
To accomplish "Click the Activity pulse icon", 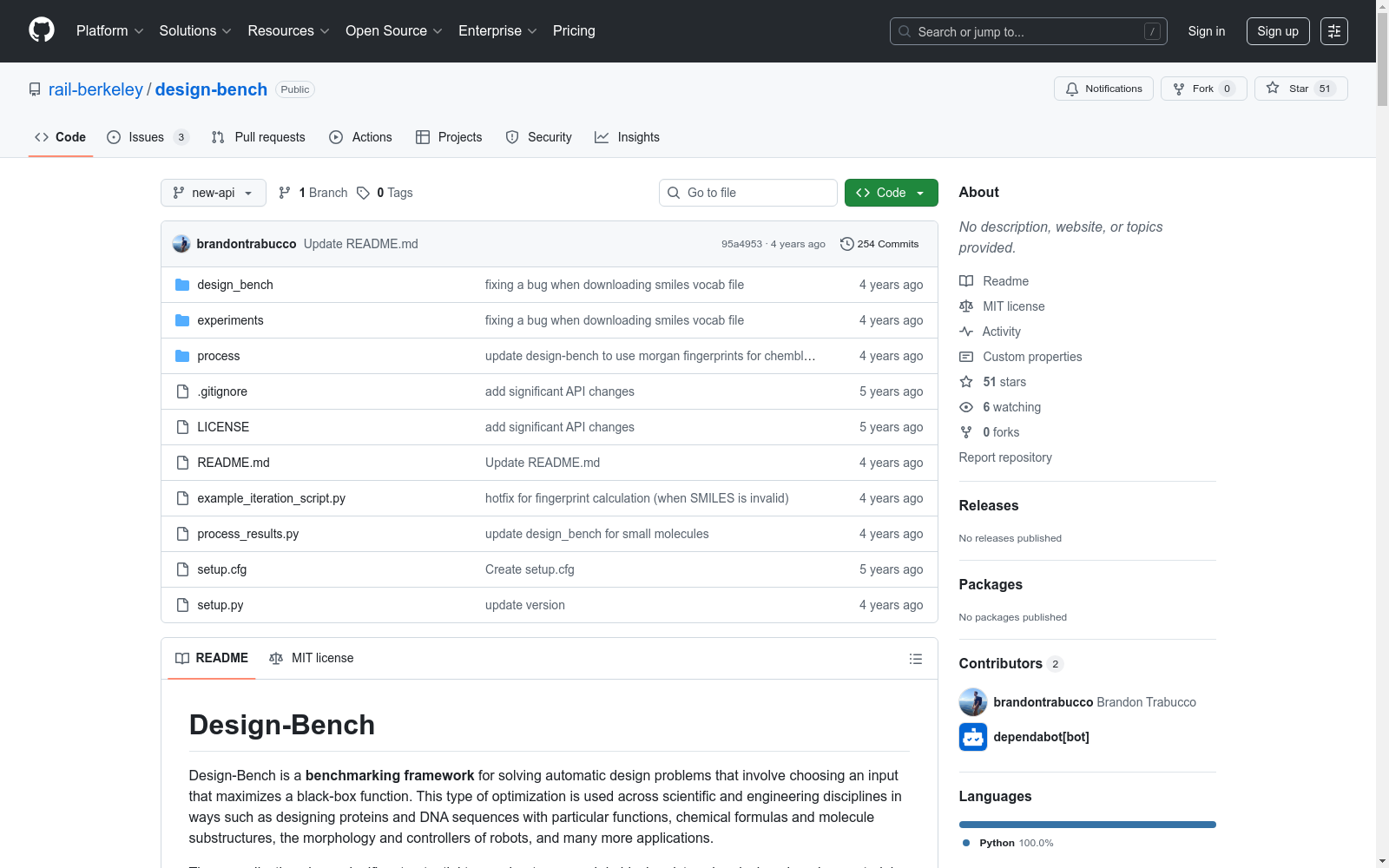I will coord(966,332).
